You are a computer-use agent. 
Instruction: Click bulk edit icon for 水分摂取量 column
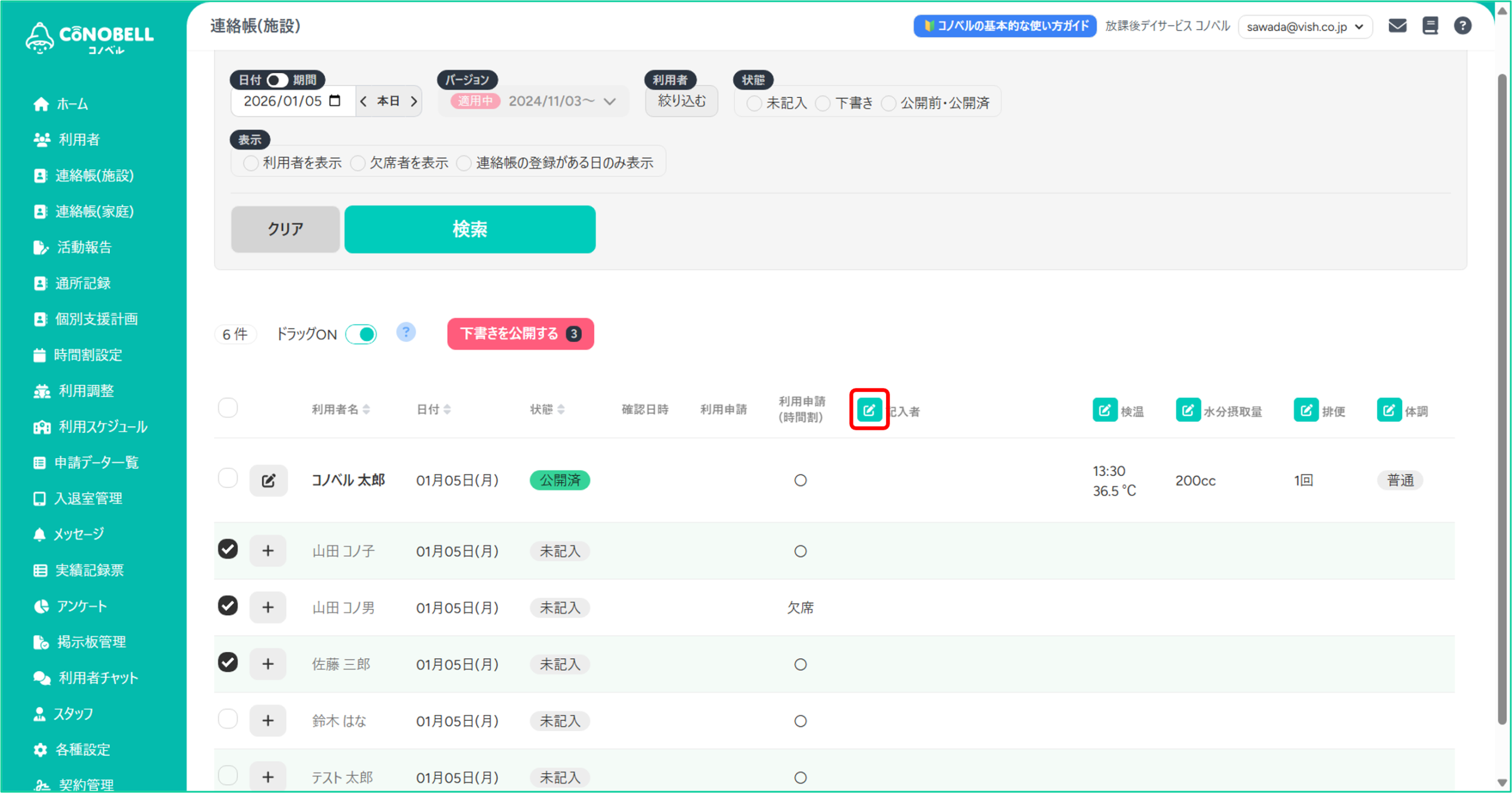(x=1188, y=410)
